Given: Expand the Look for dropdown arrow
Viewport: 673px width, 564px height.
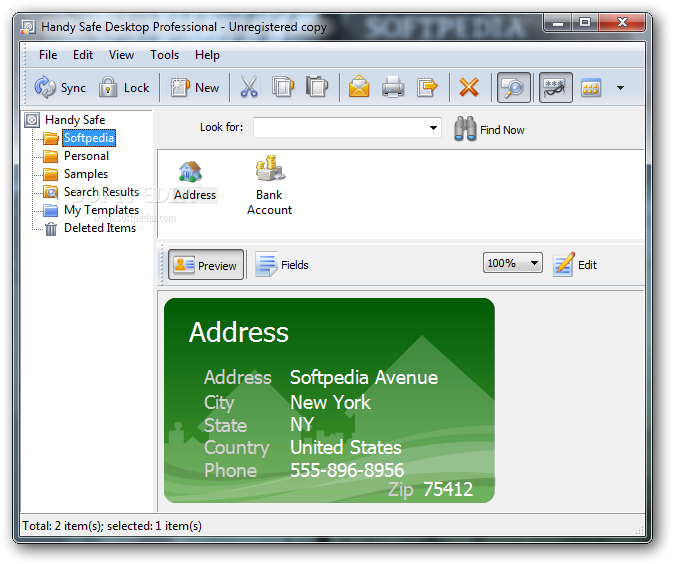Looking at the screenshot, I should tap(434, 127).
